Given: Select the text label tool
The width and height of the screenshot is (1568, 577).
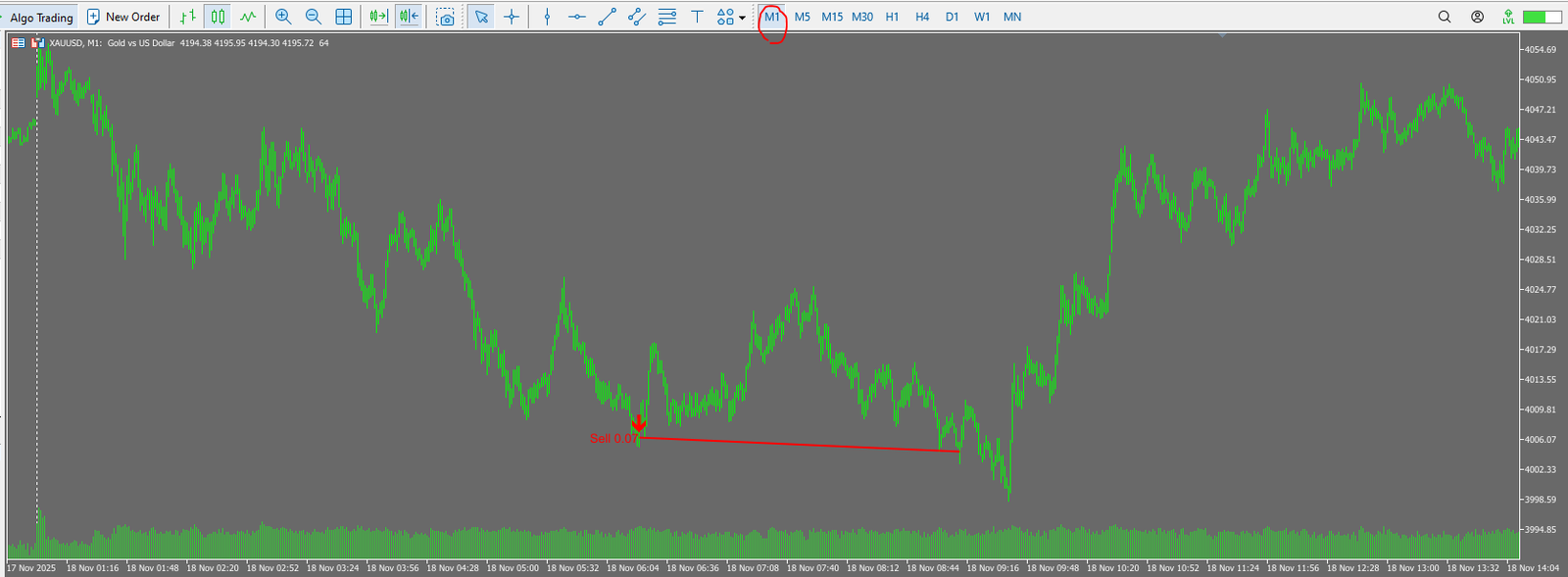Looking at the screenshot, I should (697, 17).
